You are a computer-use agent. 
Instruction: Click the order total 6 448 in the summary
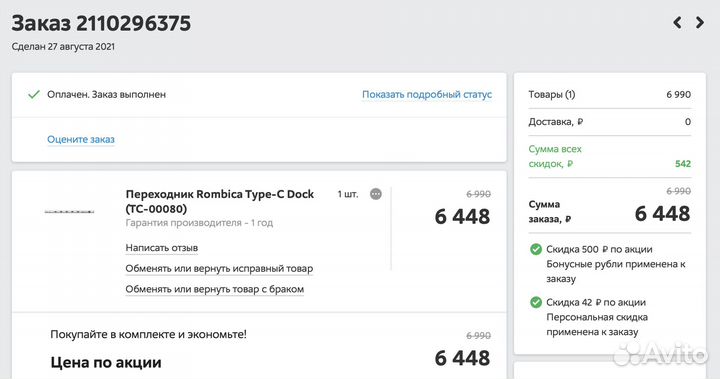pyautogui.click(x=662, y=214)
